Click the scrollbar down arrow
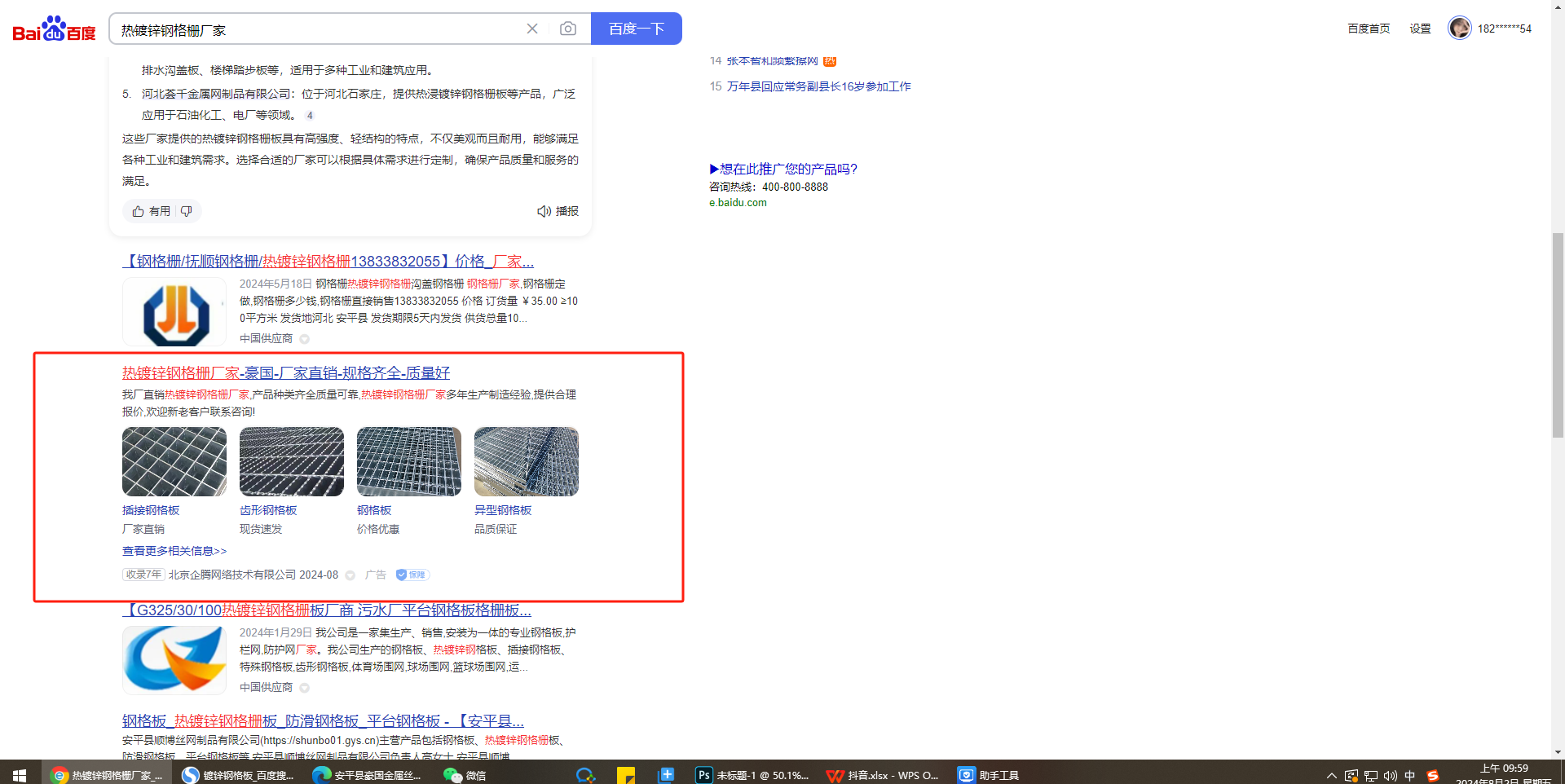Image resolution: width=1565 pixels, height=784 pixels. click(x=1558, y=752)
